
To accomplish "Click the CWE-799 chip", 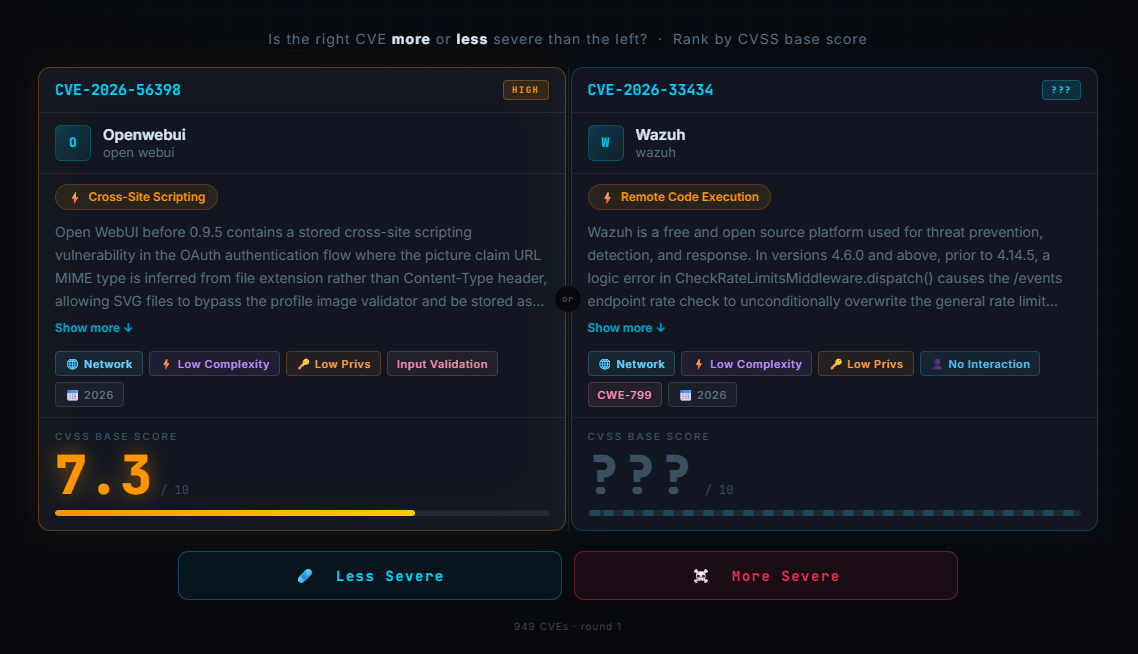I will coord(625,395).
